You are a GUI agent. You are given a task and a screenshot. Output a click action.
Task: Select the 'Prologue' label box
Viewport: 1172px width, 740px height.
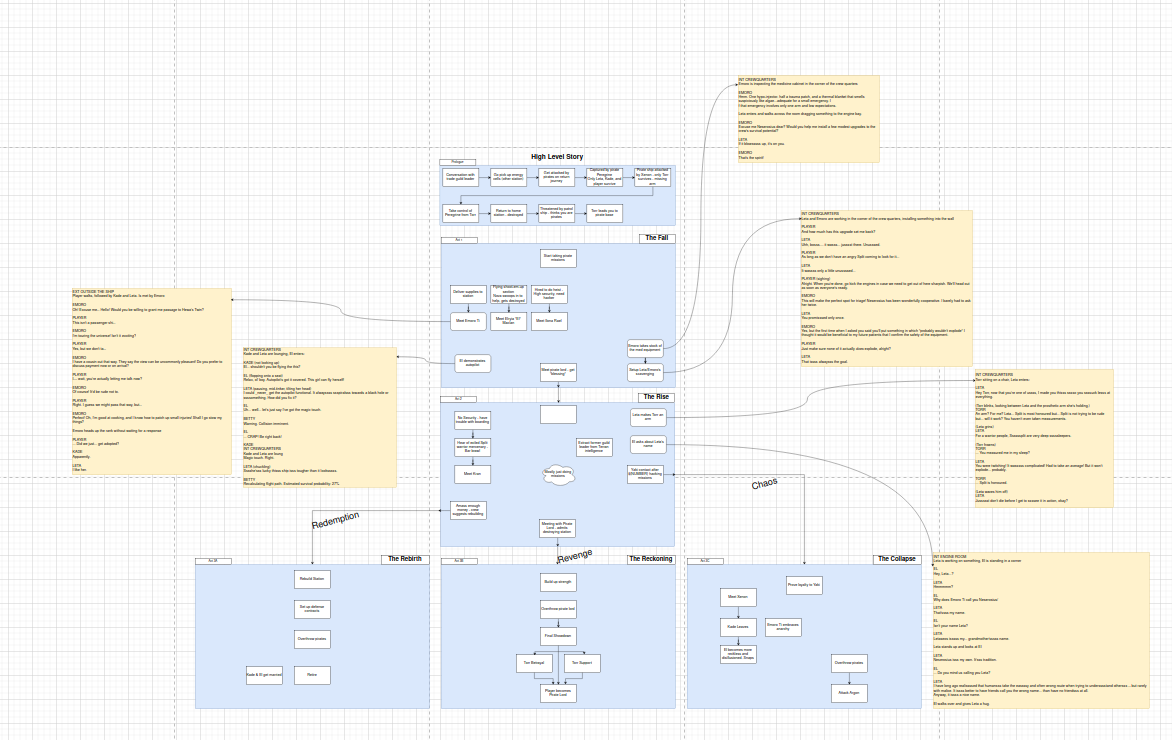click(457, 162)
